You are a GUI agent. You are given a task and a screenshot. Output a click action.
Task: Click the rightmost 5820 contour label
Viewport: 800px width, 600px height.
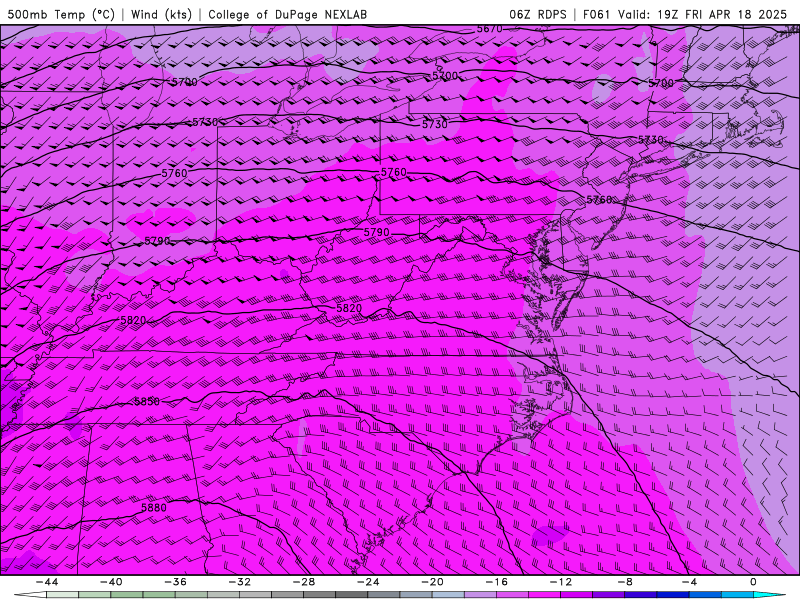pyautogui.click(x=349, y=308)
